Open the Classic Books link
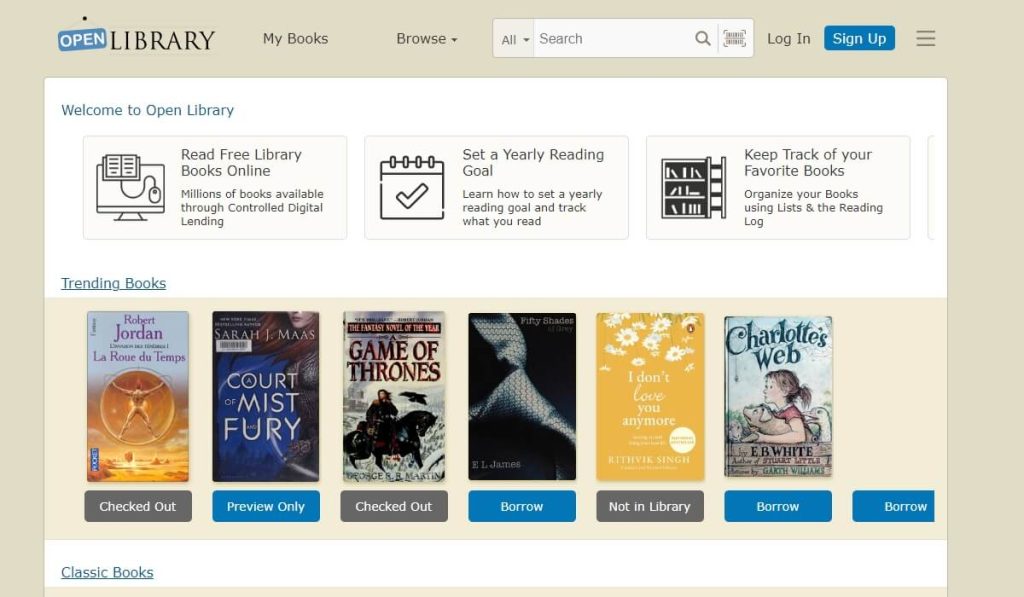This screenshot has width=1024, height=597. tap(106, 572)
